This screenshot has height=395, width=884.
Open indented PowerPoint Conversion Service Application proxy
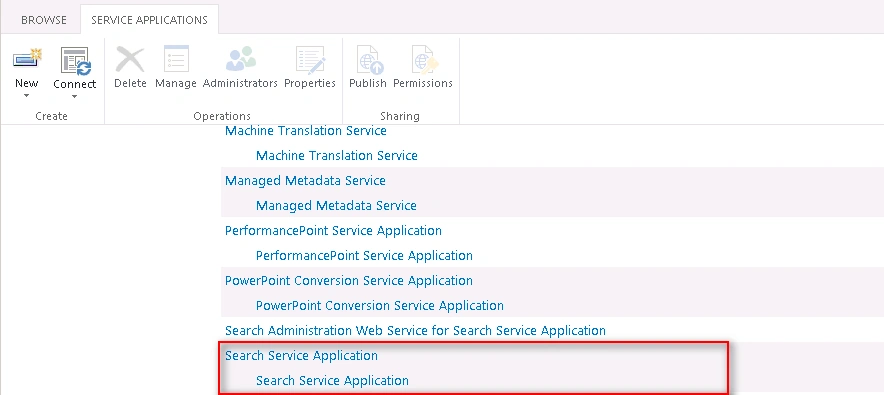coord(380,306)
